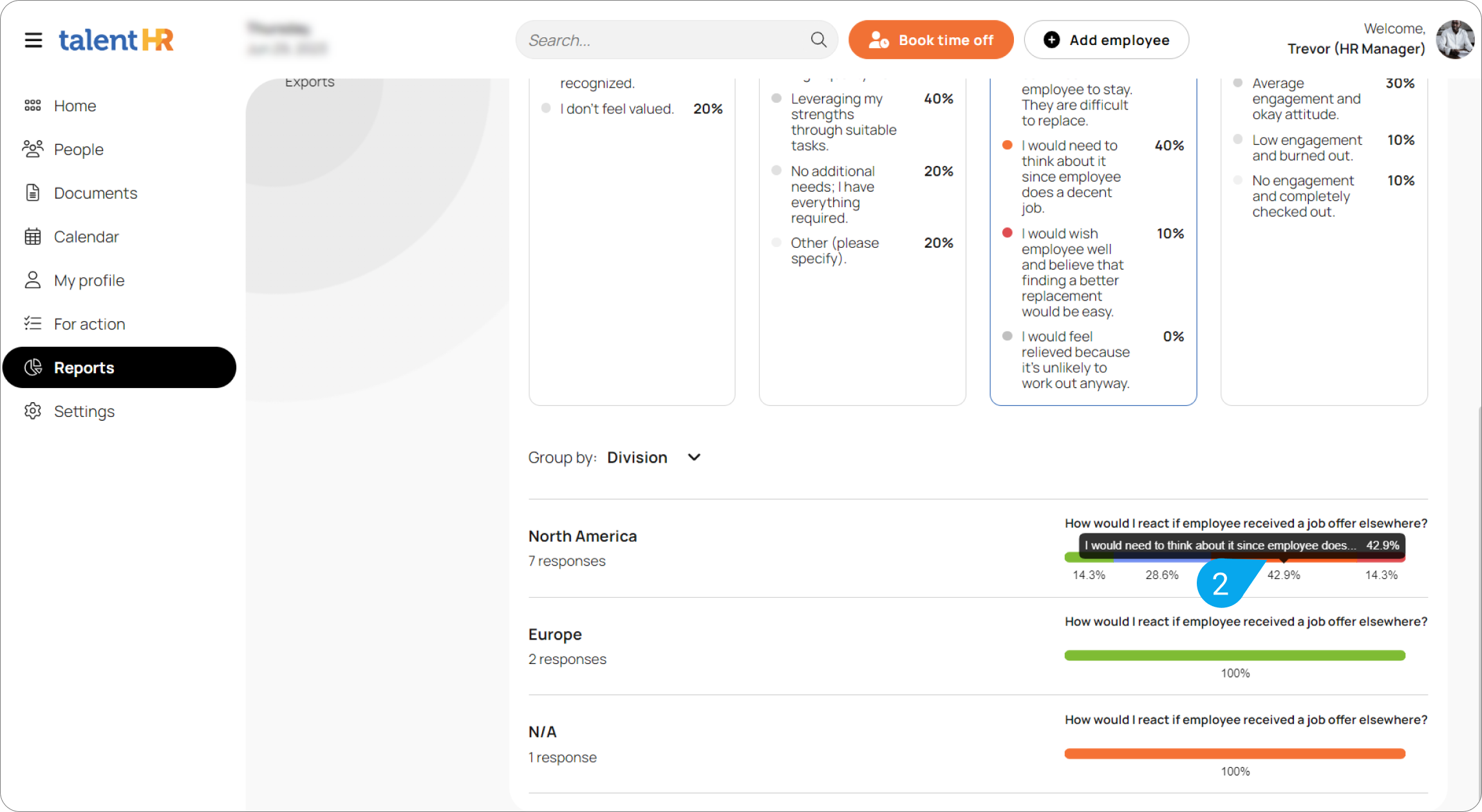The image size is (1482, 812).
Task: Expand the Group by Division dropdown
Action: [637, 457]
